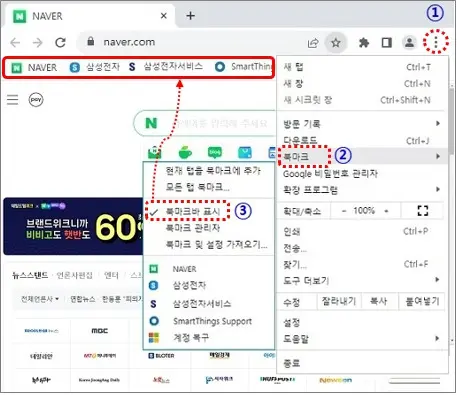This screenshot has width=457, height=395.
Task: Enter fullscreen mode icon
Action: click(x=423, y=211)
